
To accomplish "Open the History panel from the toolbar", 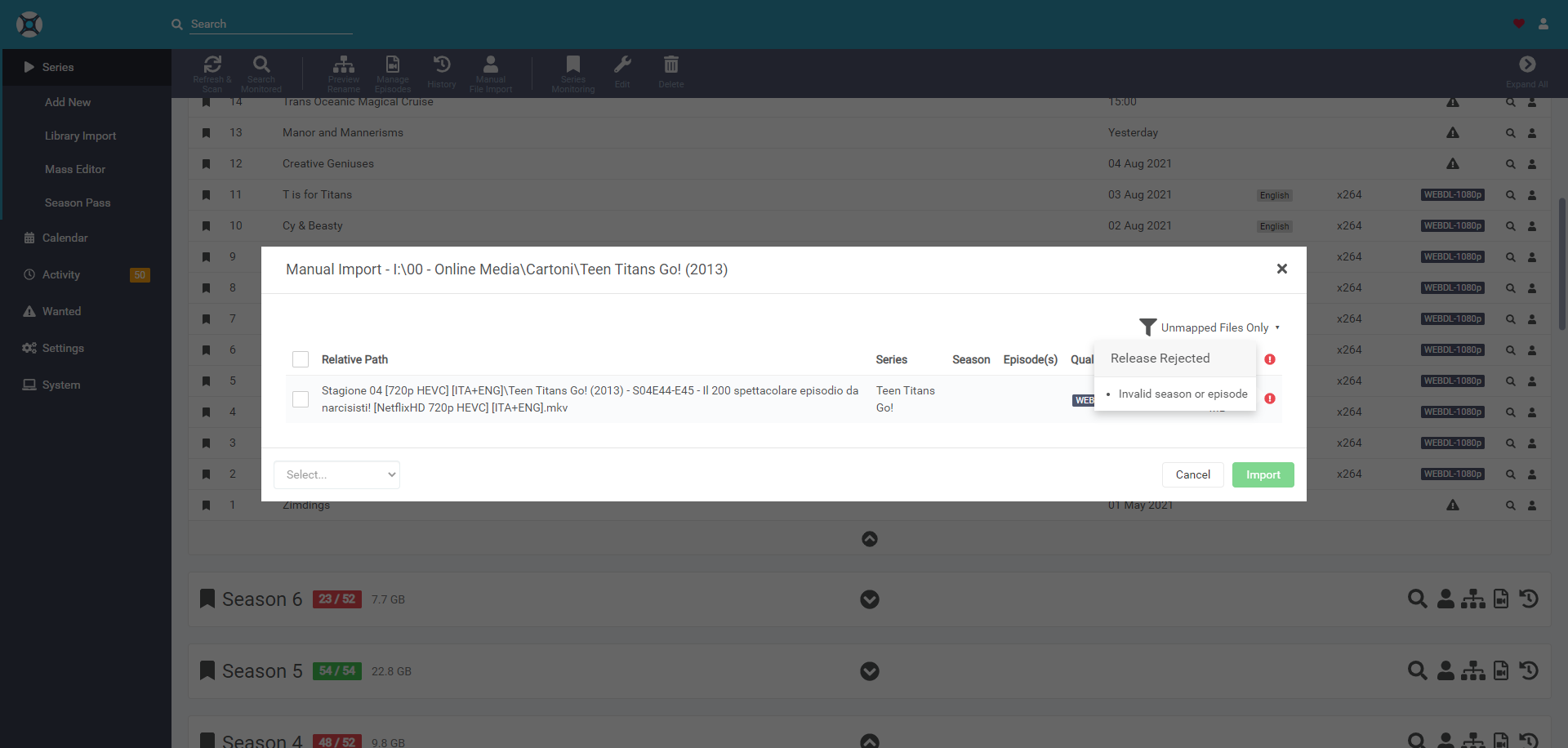I will tap(441, 72).
